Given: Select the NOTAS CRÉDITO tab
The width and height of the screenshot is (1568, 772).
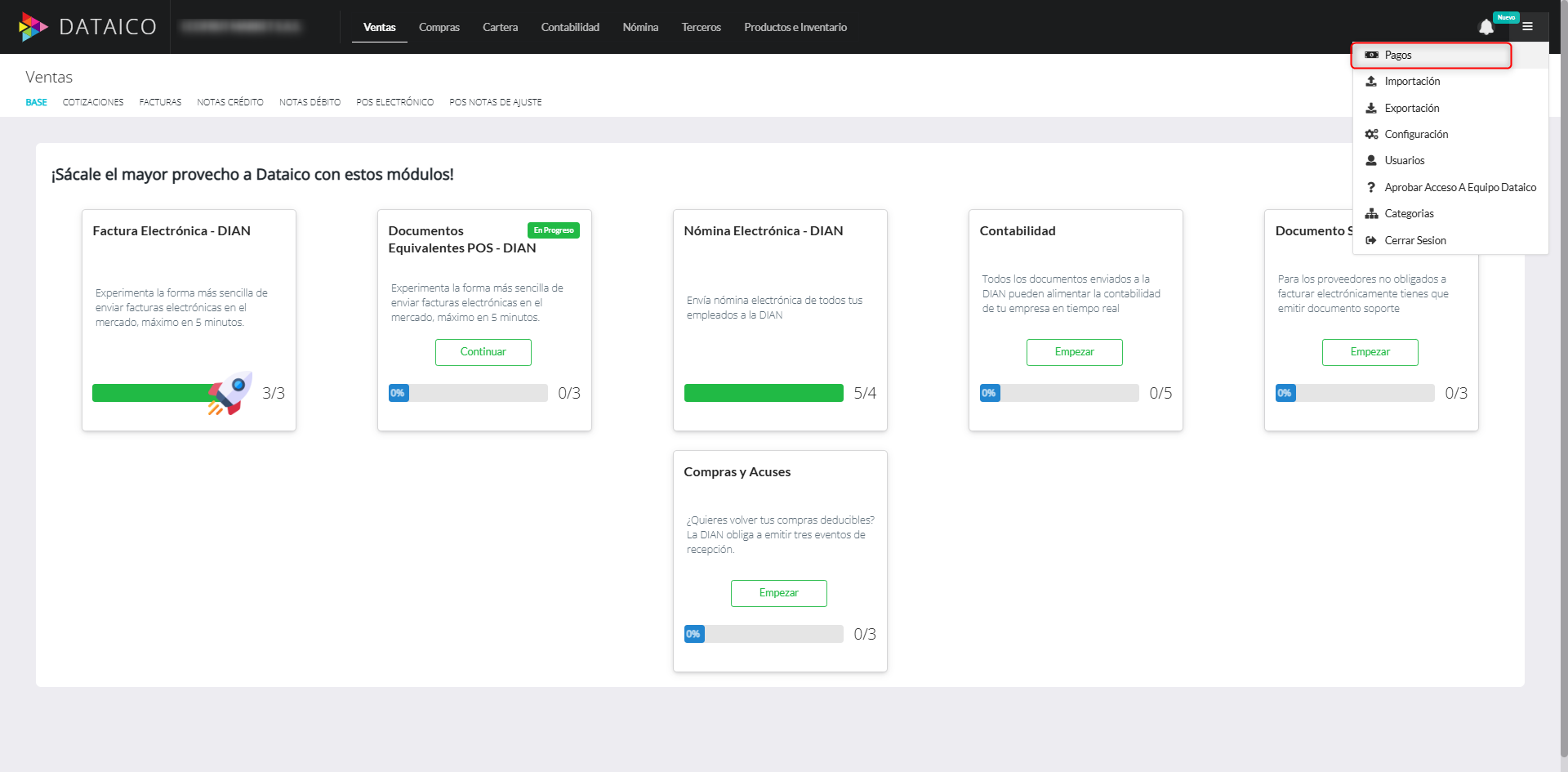Looking at the screenshot, I should pyautogui.click(x=229, y=102).
